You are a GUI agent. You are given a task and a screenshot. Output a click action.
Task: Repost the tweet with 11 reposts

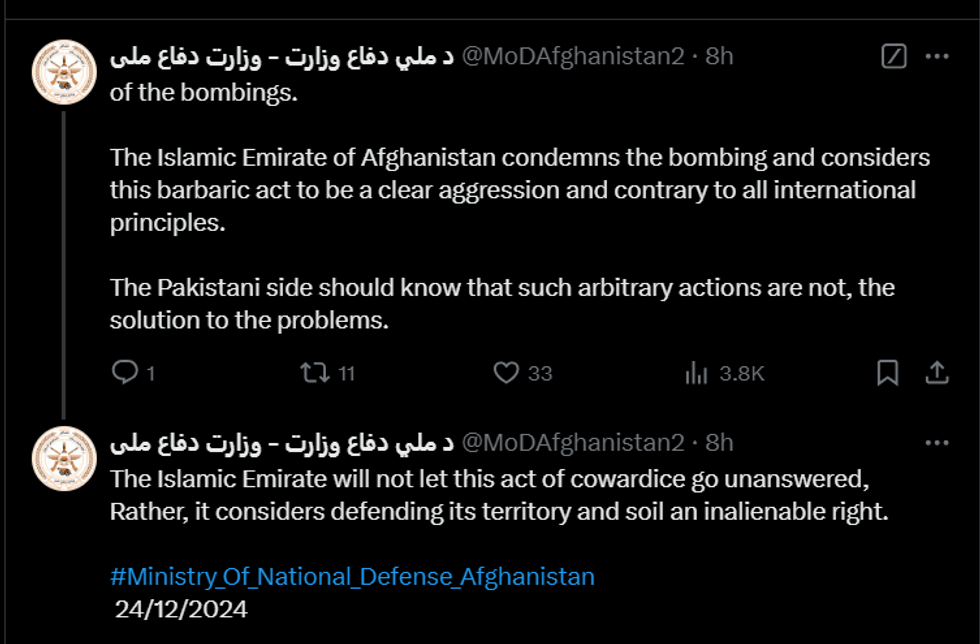pos(314,373)
